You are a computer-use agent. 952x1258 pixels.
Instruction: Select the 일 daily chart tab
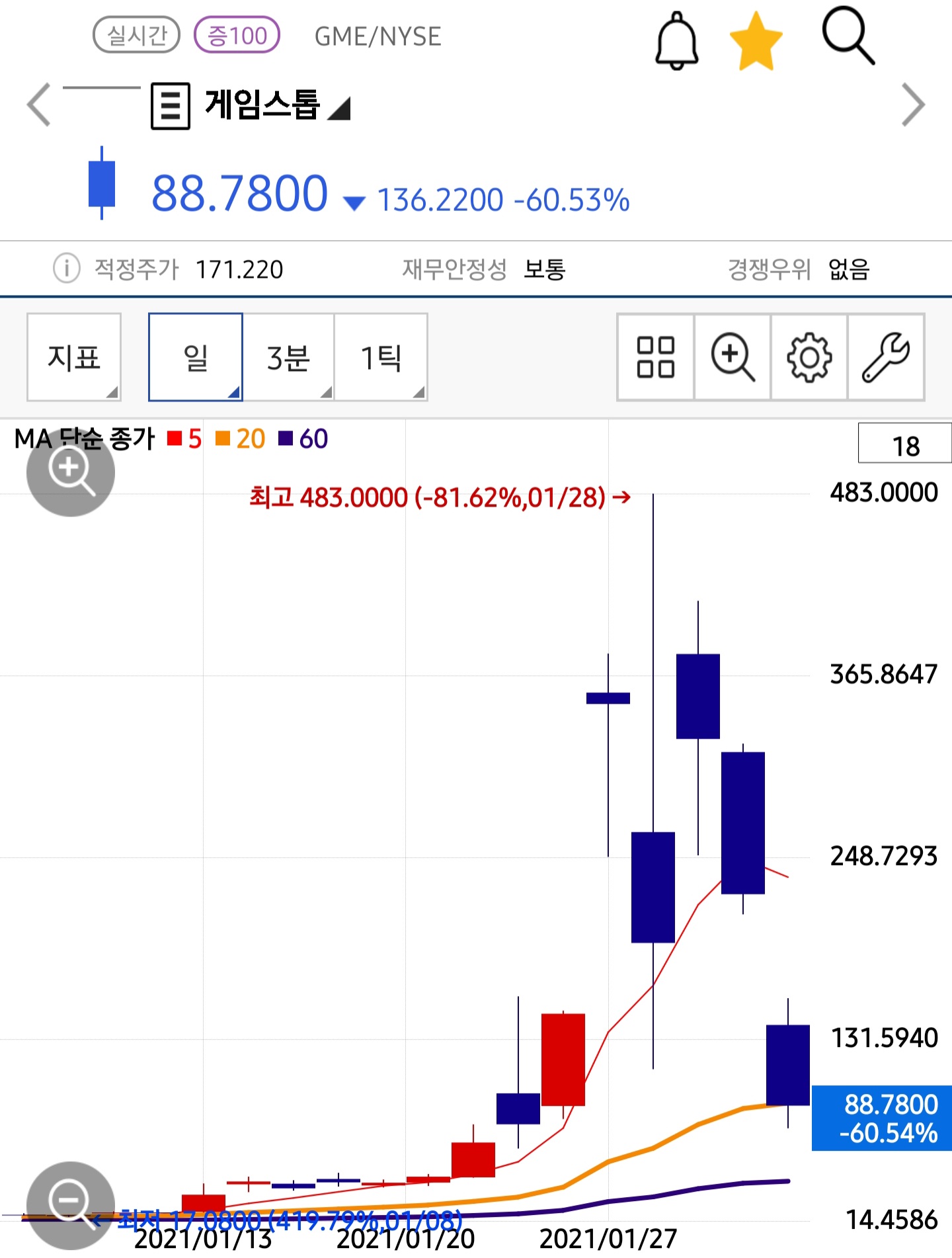click(x=196, y=357)
